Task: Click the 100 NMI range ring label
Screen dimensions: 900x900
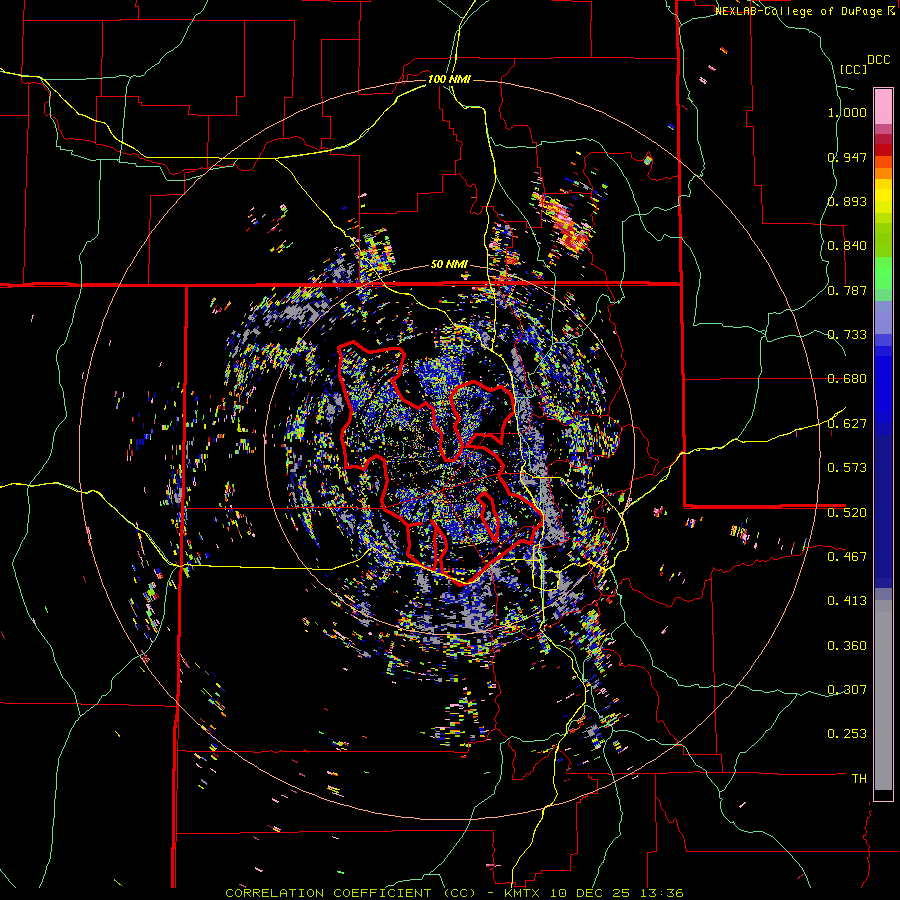Action: 449,79
